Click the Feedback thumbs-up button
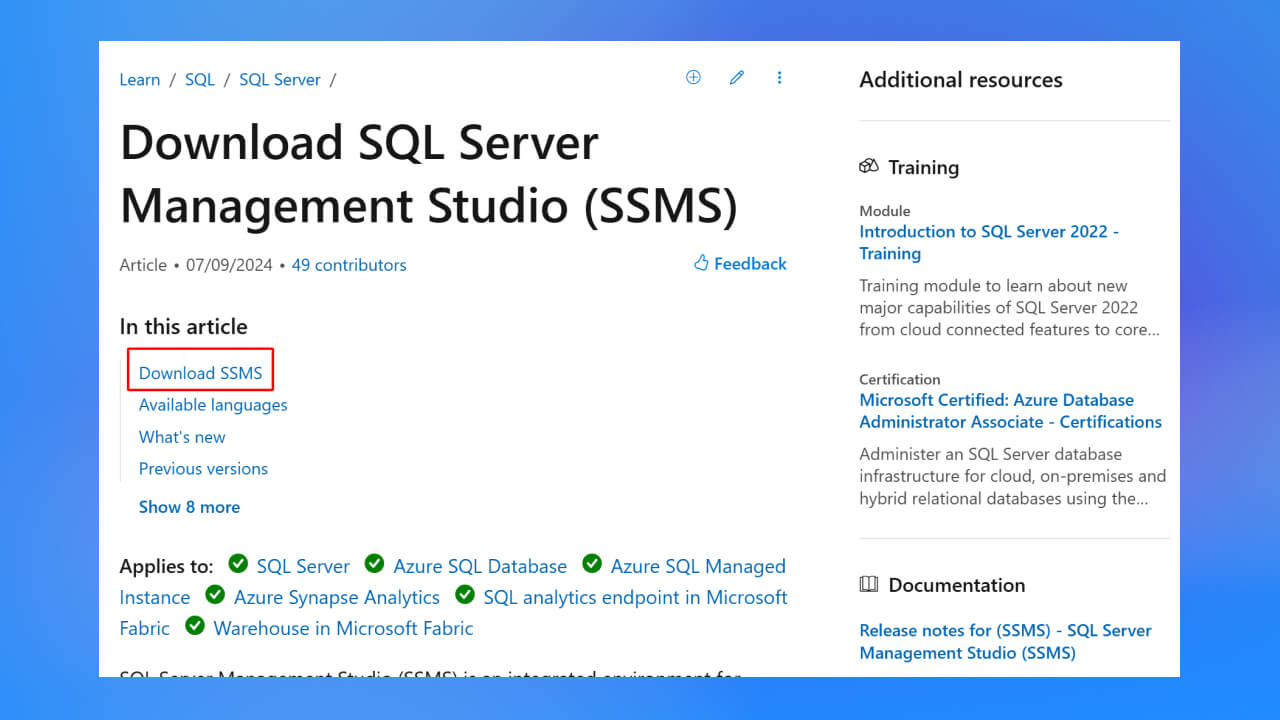 click(x=740, y=264)
